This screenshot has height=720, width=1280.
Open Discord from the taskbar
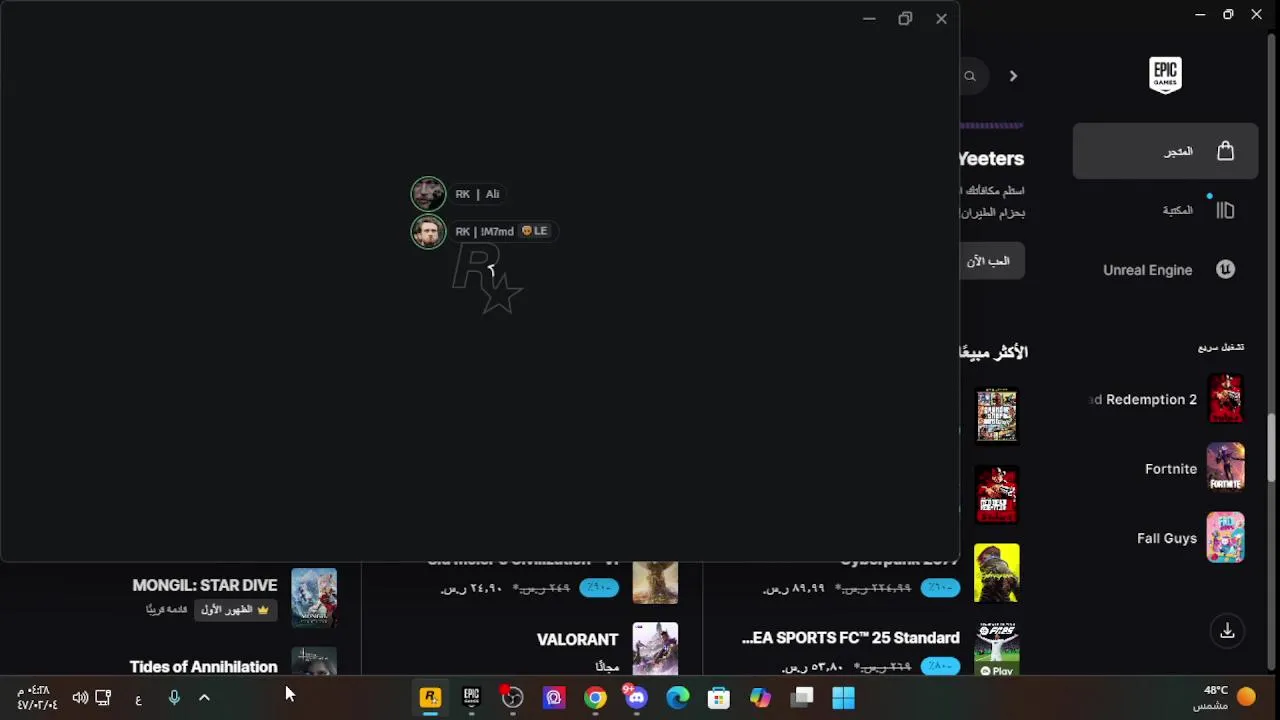636,698
